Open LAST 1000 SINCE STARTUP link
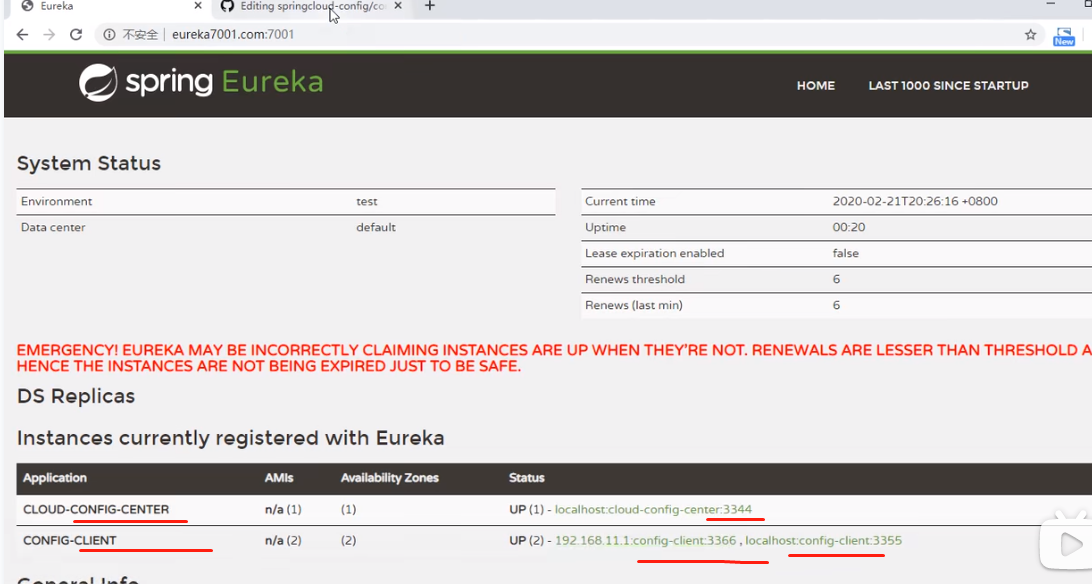Screen dimensions: 1092x584 948,86
